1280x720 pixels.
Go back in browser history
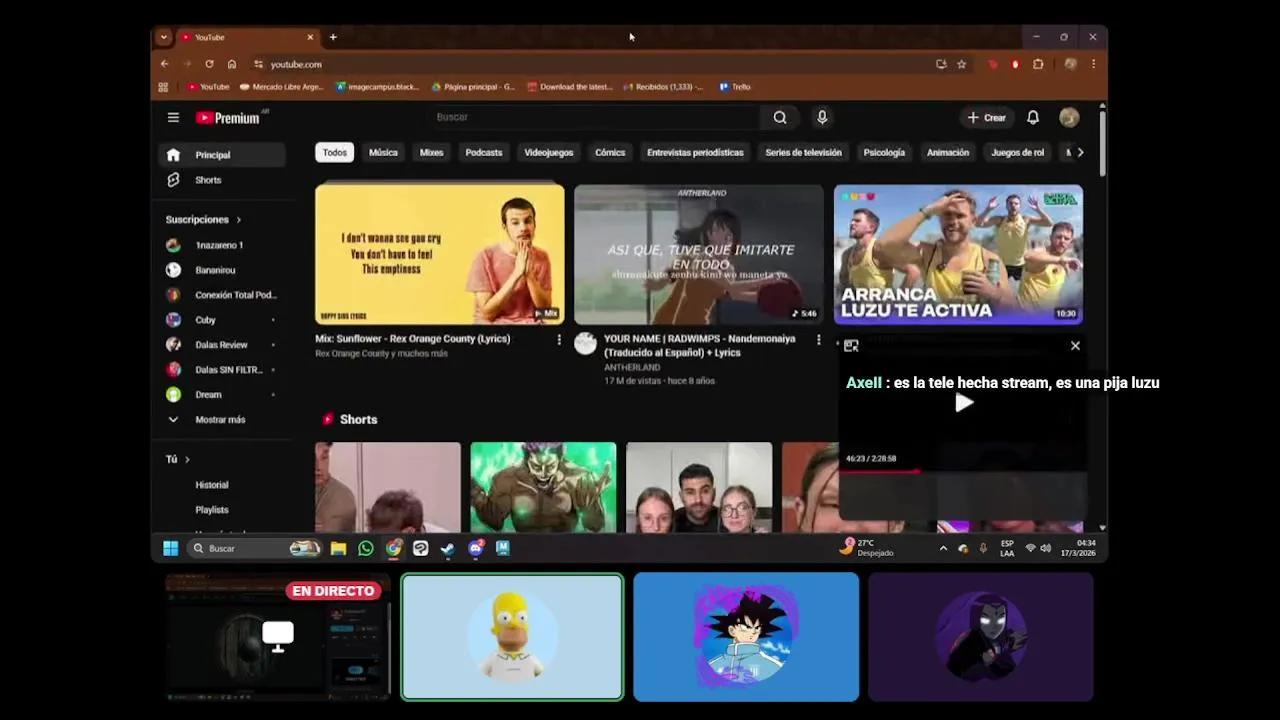[165, 64]
